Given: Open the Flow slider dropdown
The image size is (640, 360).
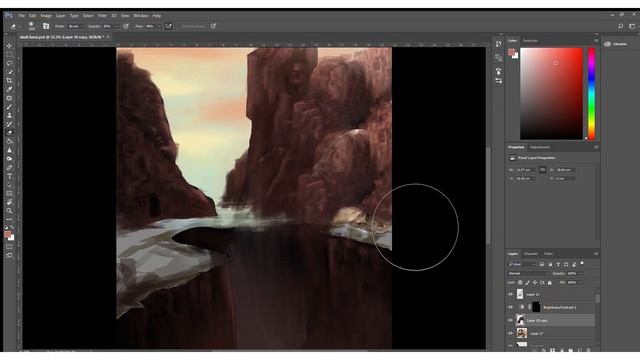Looking at the screenshot, I should 159,26.
